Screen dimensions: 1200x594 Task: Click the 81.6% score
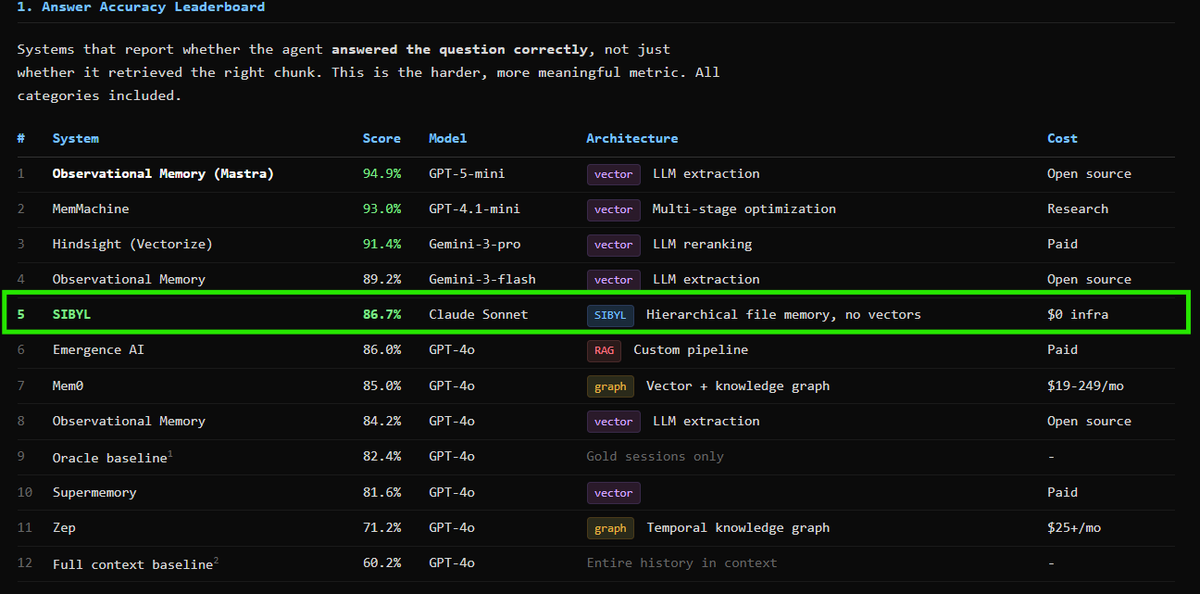coord(381,492)
